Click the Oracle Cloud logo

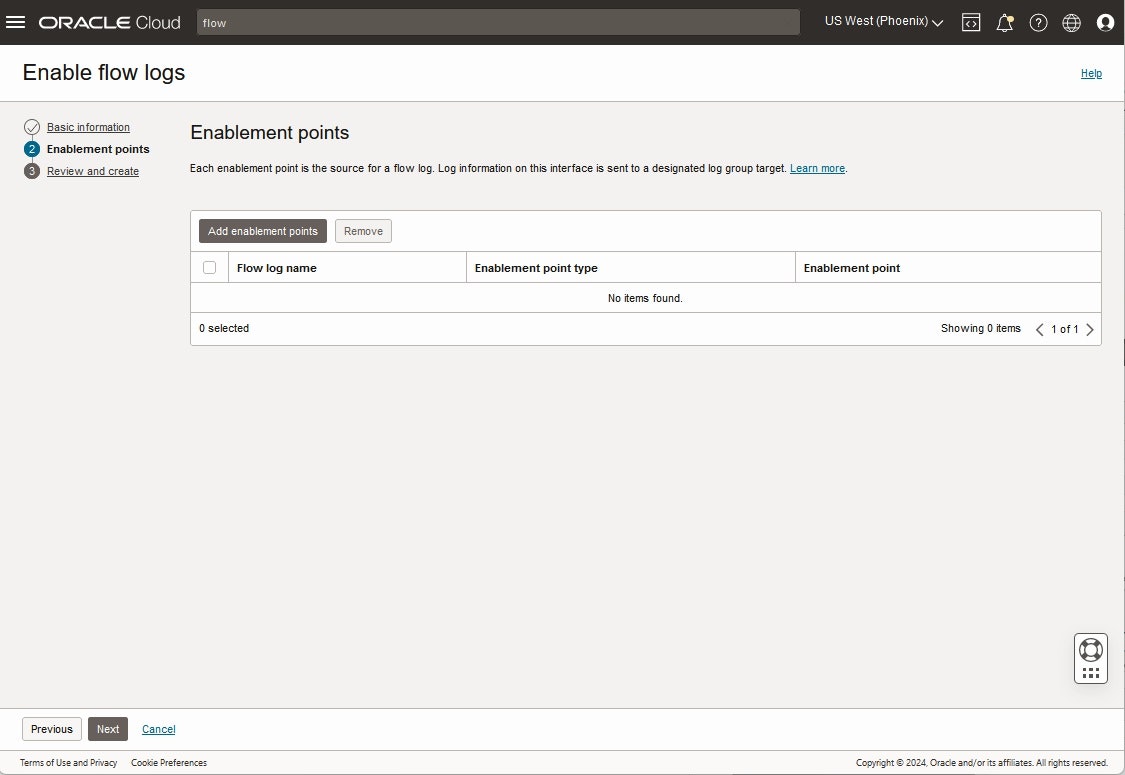tap(110, 23)
